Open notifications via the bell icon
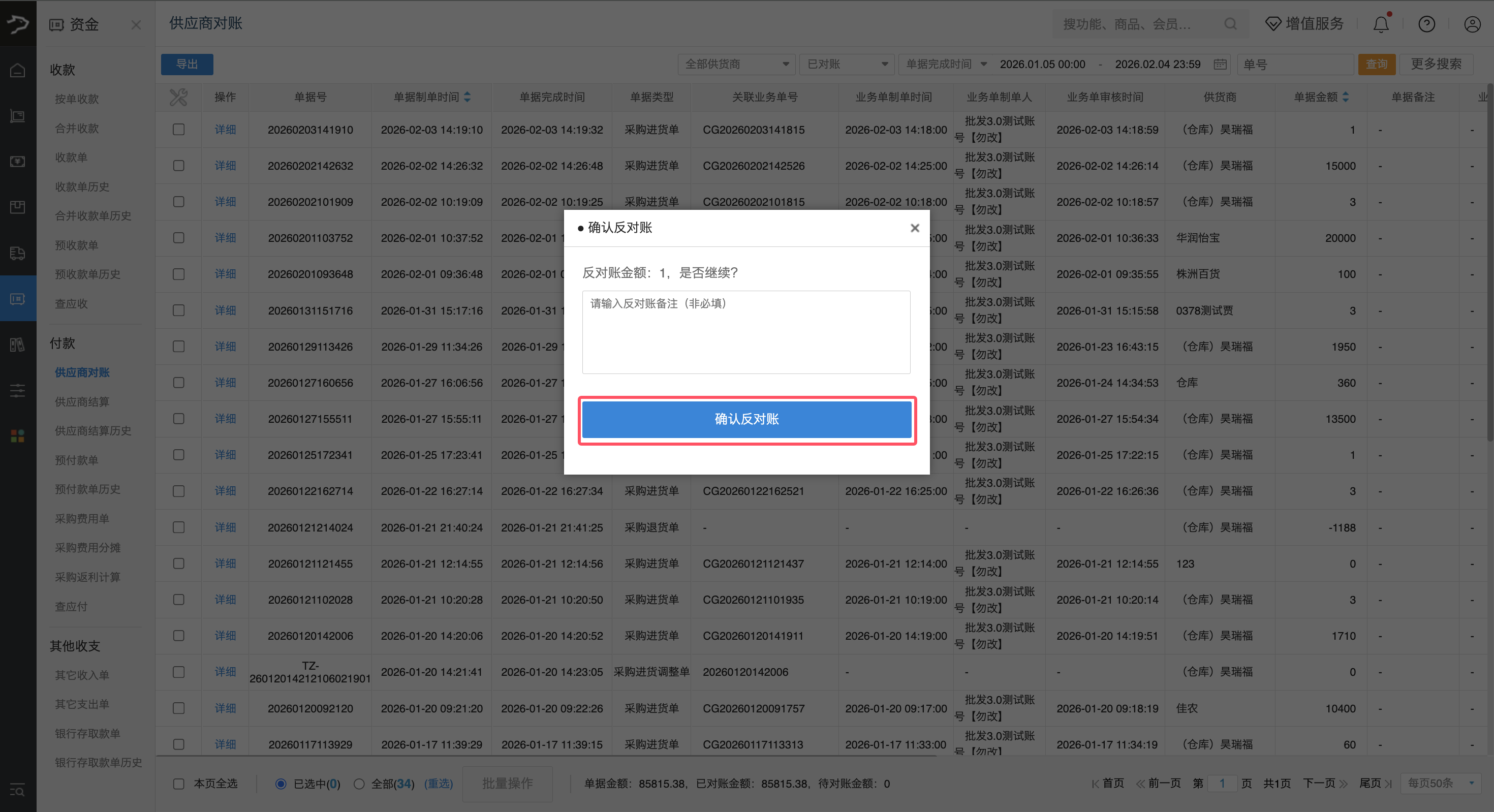This screenshot has height=812, width=1494. [x=1381, y=24]
